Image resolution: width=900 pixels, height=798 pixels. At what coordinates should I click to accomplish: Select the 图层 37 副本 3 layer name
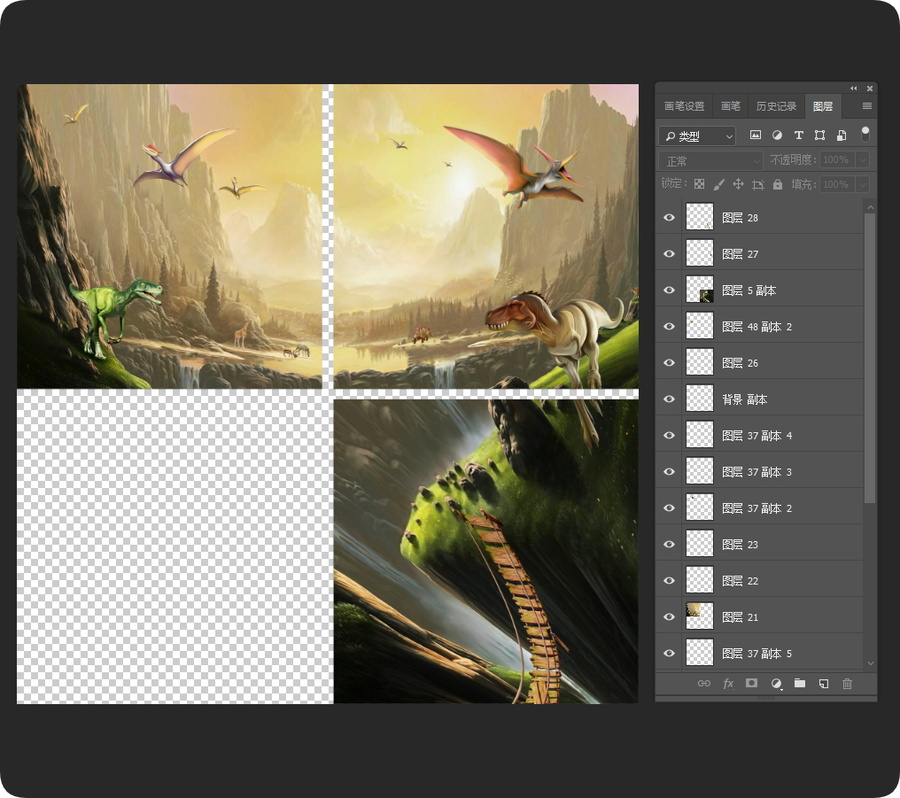tap(757, 472)
